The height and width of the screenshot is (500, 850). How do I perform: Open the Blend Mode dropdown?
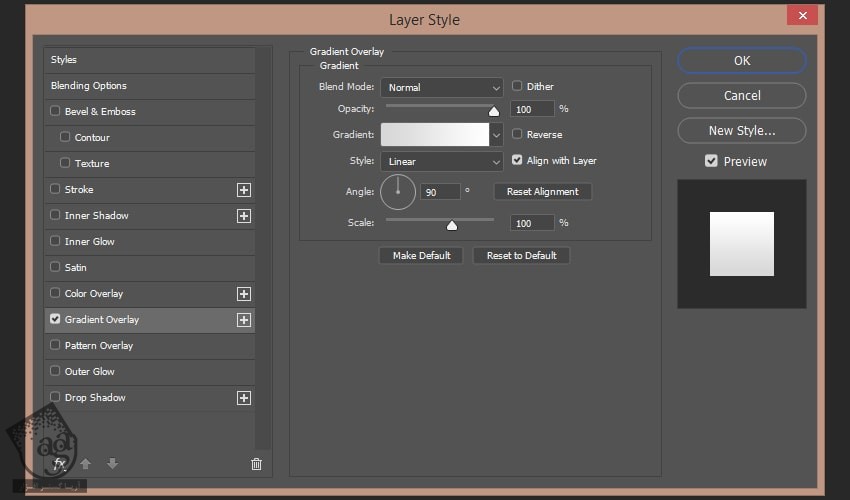[x=441, y=88]
